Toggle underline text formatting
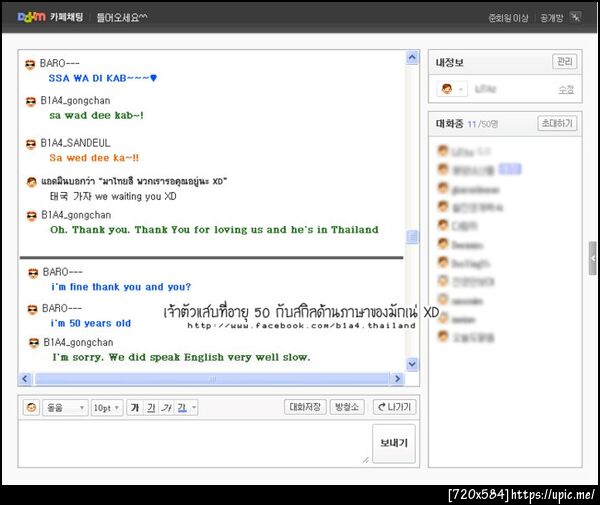The height and width of the screenshot is (505, 600). 151,407
